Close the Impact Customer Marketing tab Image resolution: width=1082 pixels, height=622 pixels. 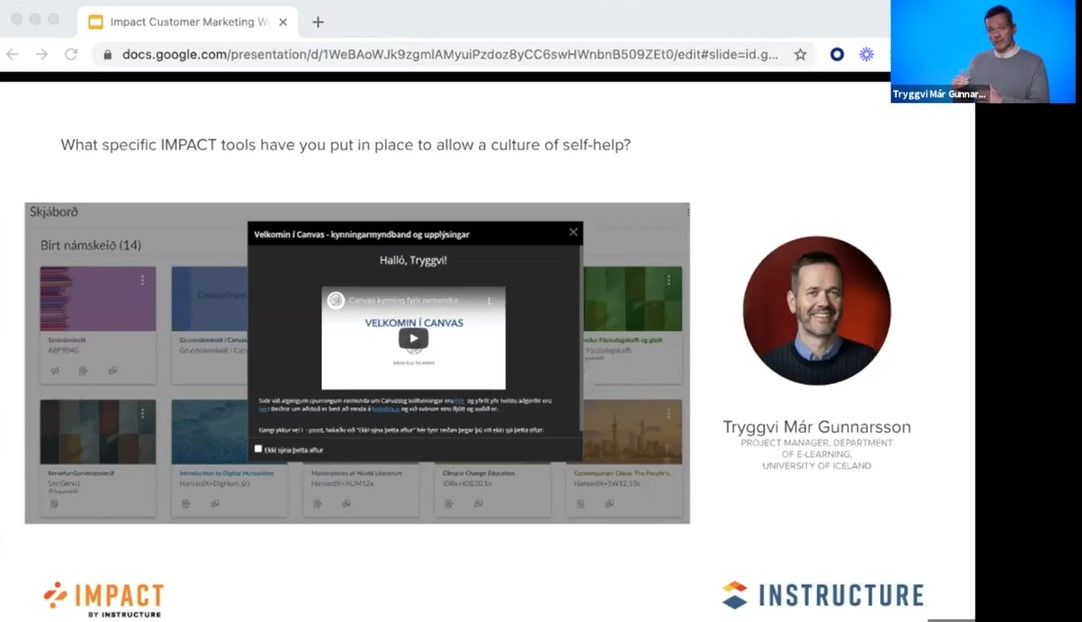283,22
